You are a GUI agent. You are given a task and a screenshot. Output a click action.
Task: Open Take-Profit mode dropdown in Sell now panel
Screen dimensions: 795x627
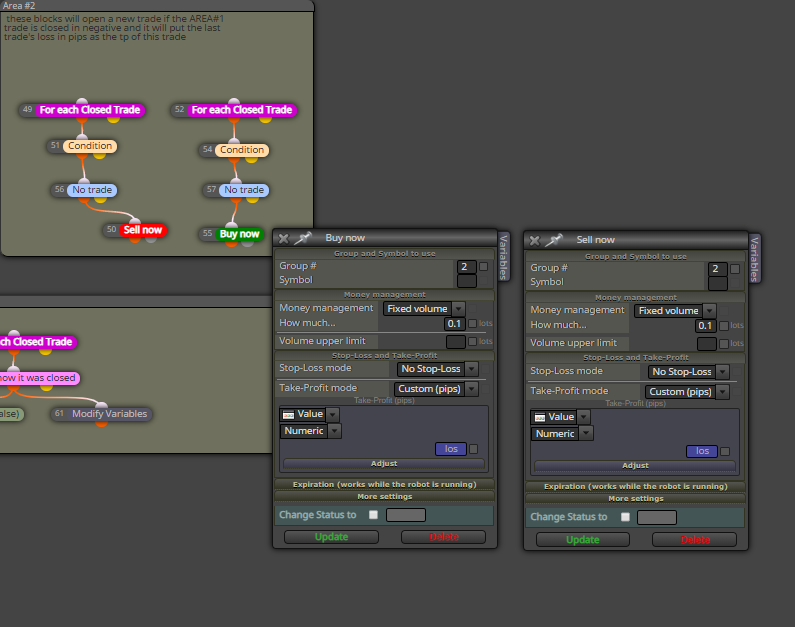click(687, 392)
